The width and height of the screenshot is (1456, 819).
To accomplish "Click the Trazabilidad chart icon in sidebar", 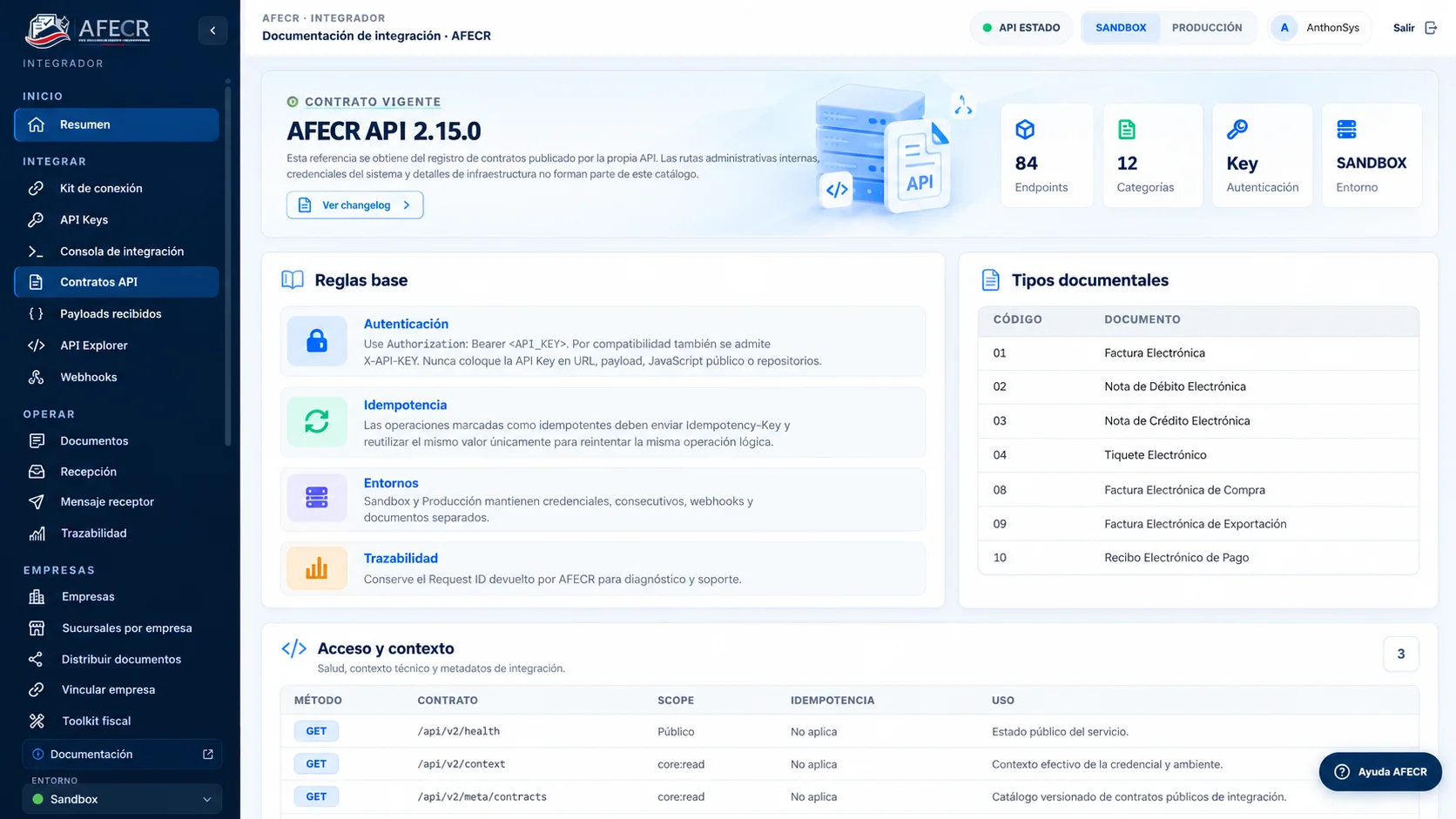I will coord(37,534).
